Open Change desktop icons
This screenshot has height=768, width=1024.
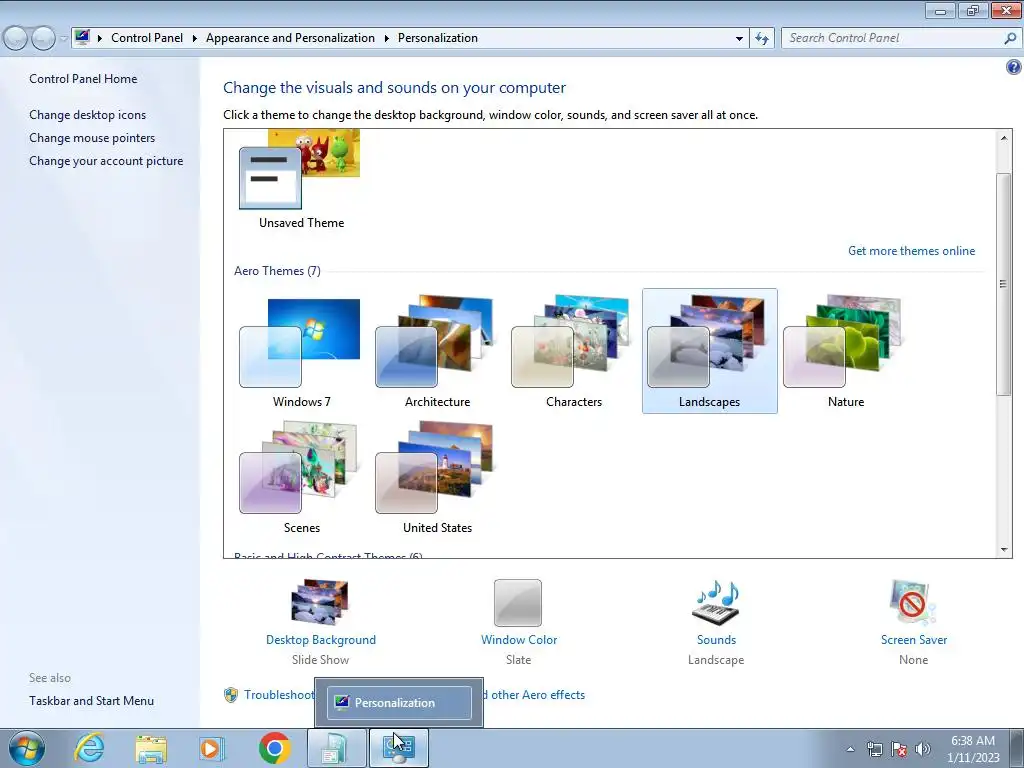(x=88, y=115)
